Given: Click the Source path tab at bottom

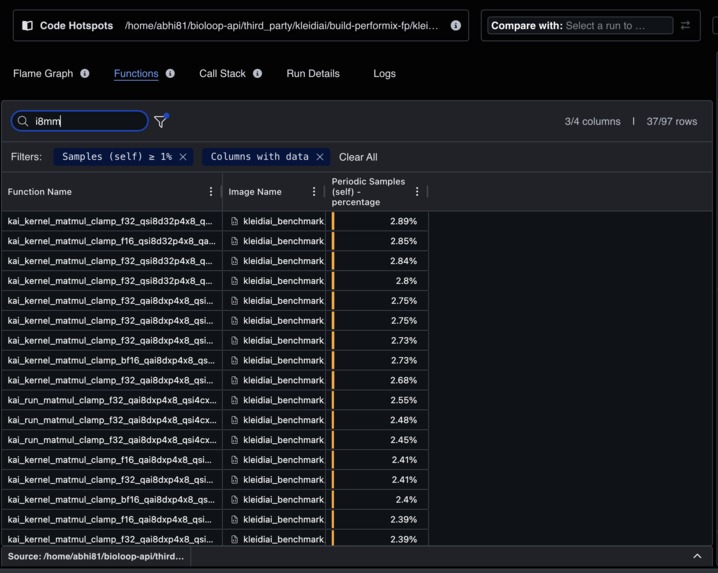Looking at the screenshot, I should (96, 556).
